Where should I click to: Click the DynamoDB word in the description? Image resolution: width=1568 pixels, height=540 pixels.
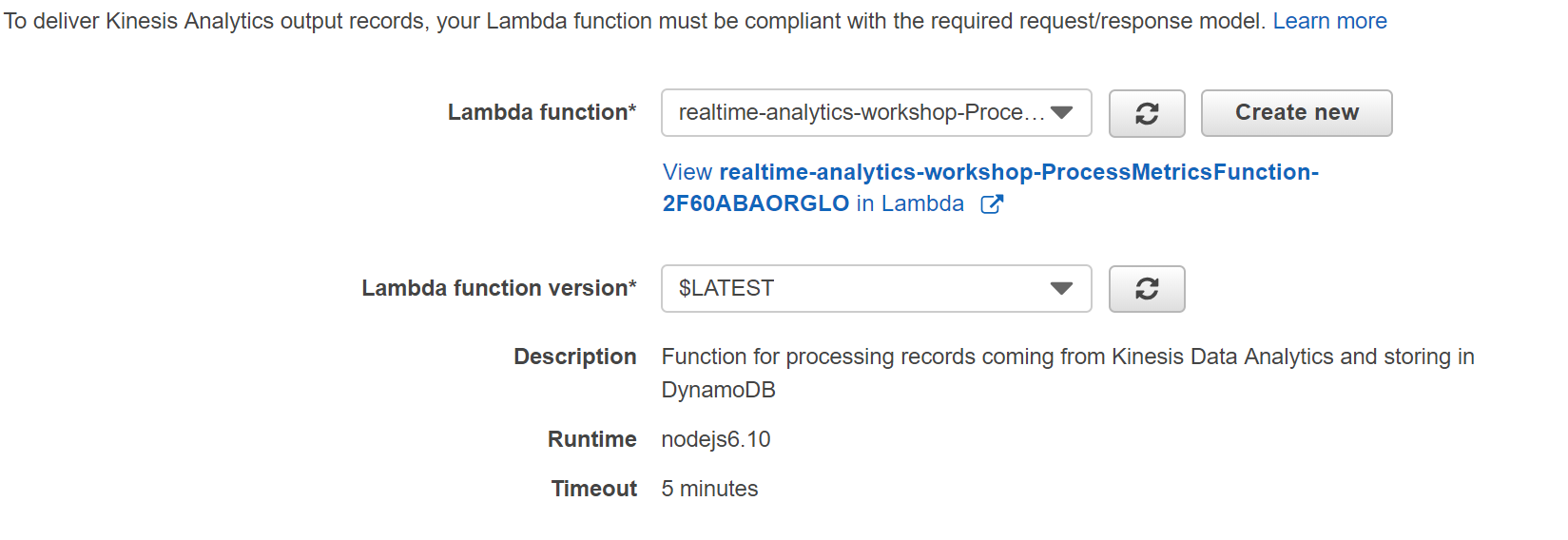[x=719, y=390]
